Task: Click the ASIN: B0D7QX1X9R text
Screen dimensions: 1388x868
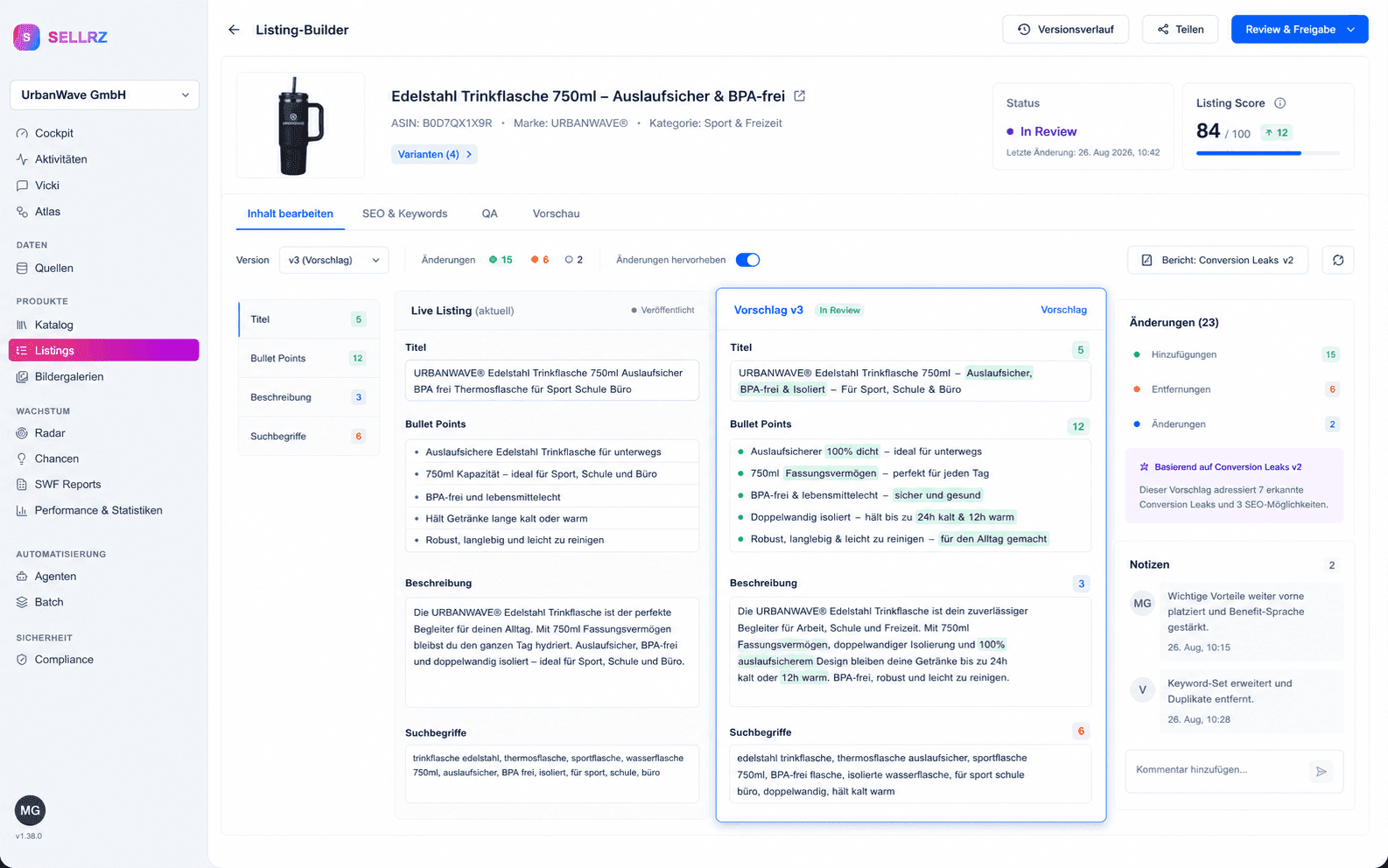Action: (x=442, y=123)
